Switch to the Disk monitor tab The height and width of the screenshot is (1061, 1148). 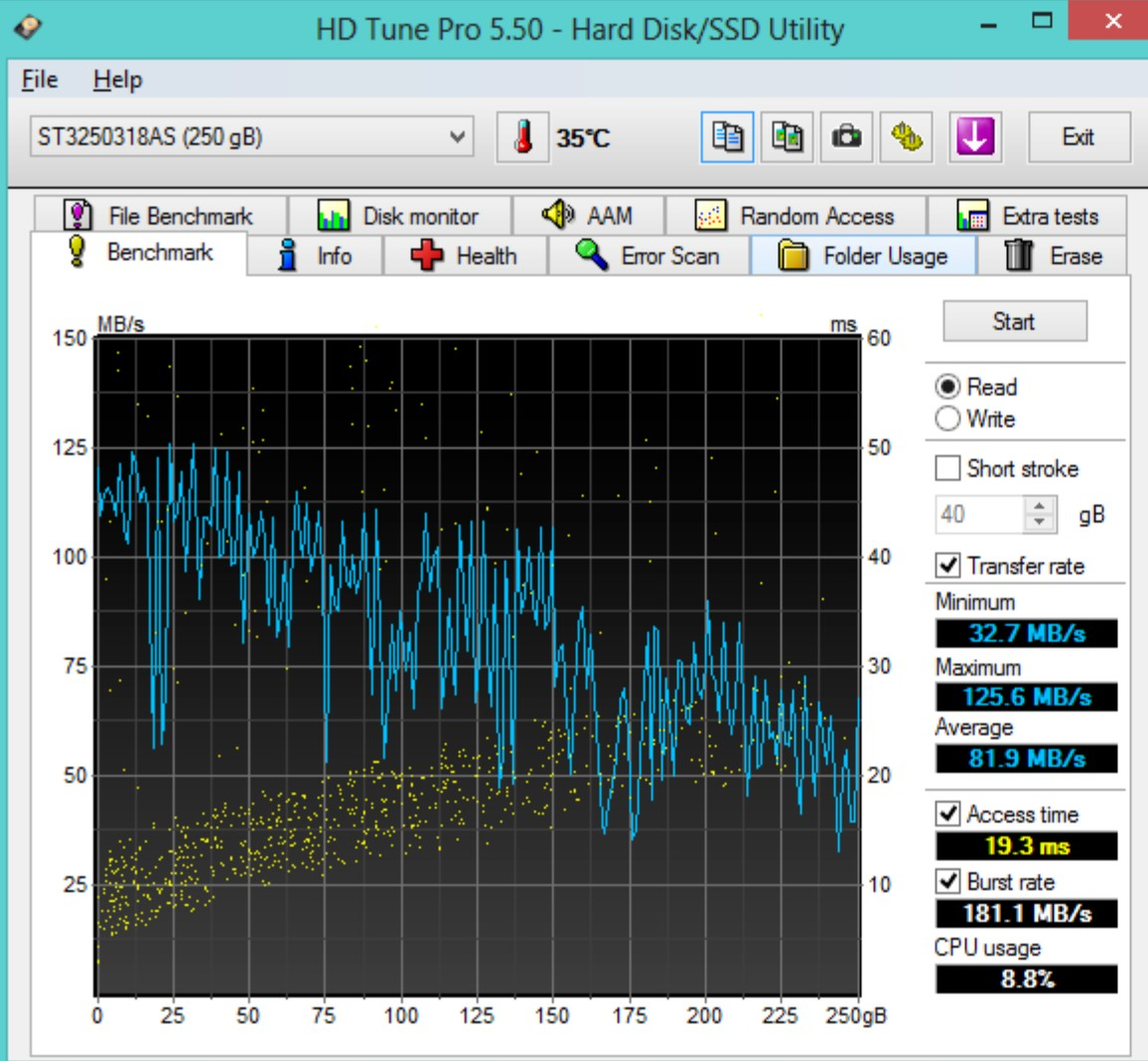click(400, 216)
